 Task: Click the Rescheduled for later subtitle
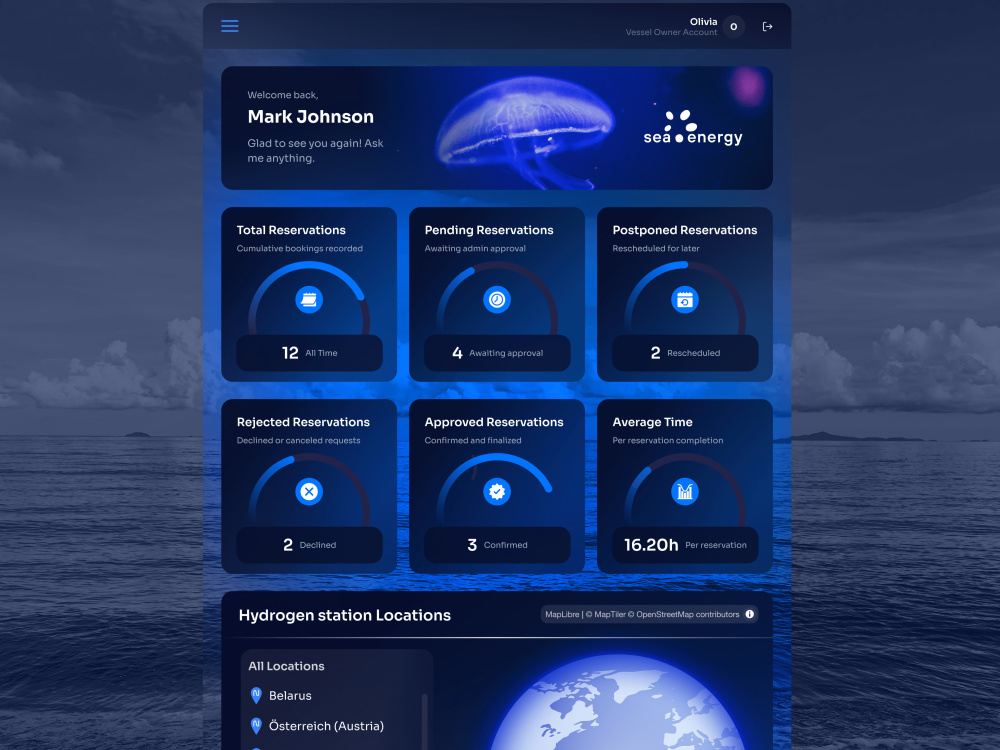[656, 249]
